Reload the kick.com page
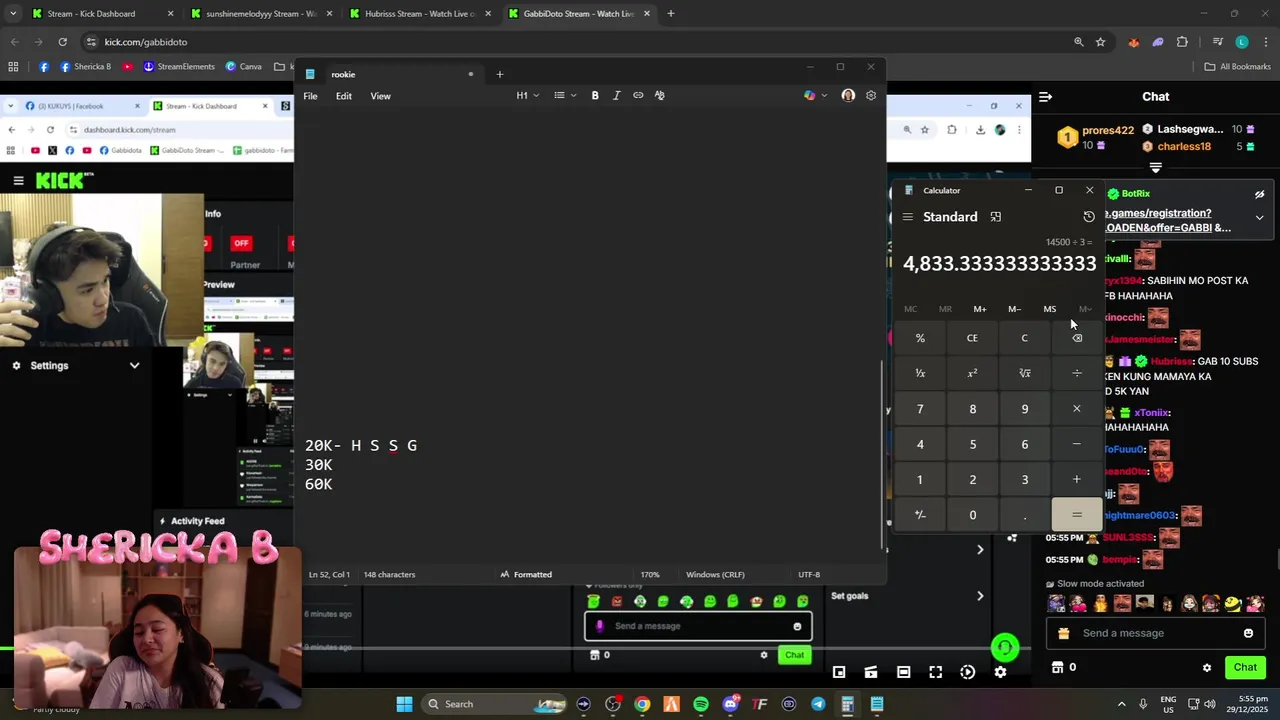This screenshot has height=720, width=1280. point(62,42)
